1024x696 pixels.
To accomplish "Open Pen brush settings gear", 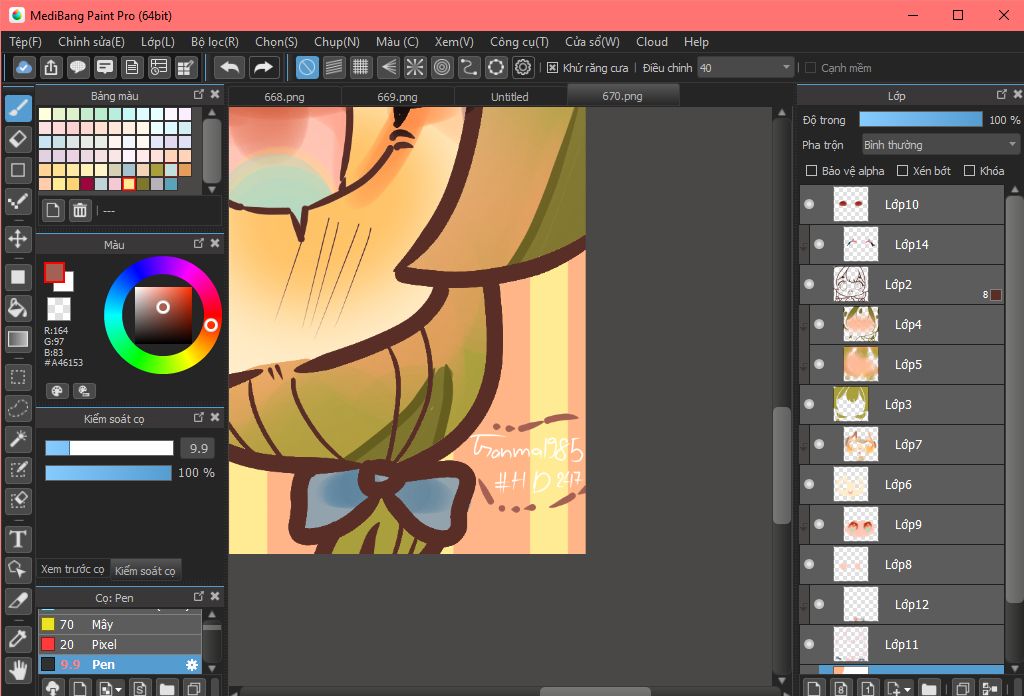I will (x=191, y=665).
